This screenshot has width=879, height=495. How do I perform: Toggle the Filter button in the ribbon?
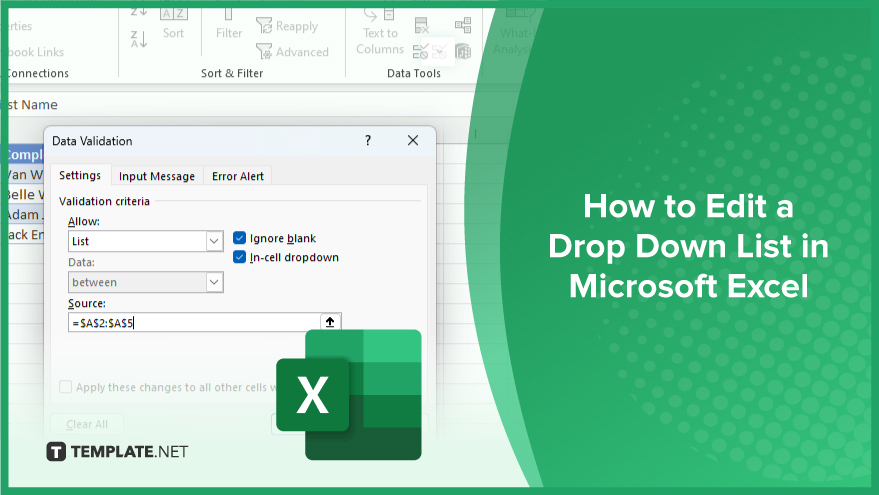coord(229,24)
